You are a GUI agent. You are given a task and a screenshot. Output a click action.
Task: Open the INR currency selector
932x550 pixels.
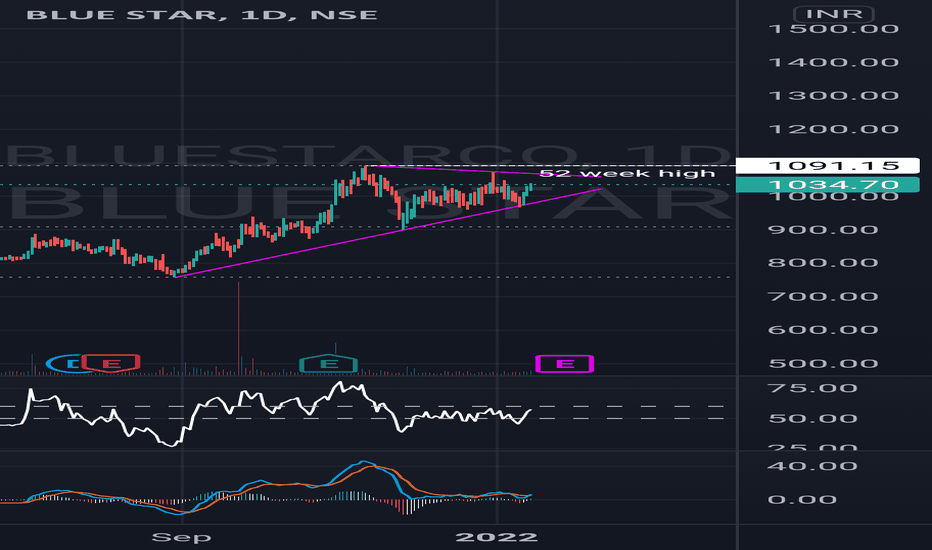835,14
